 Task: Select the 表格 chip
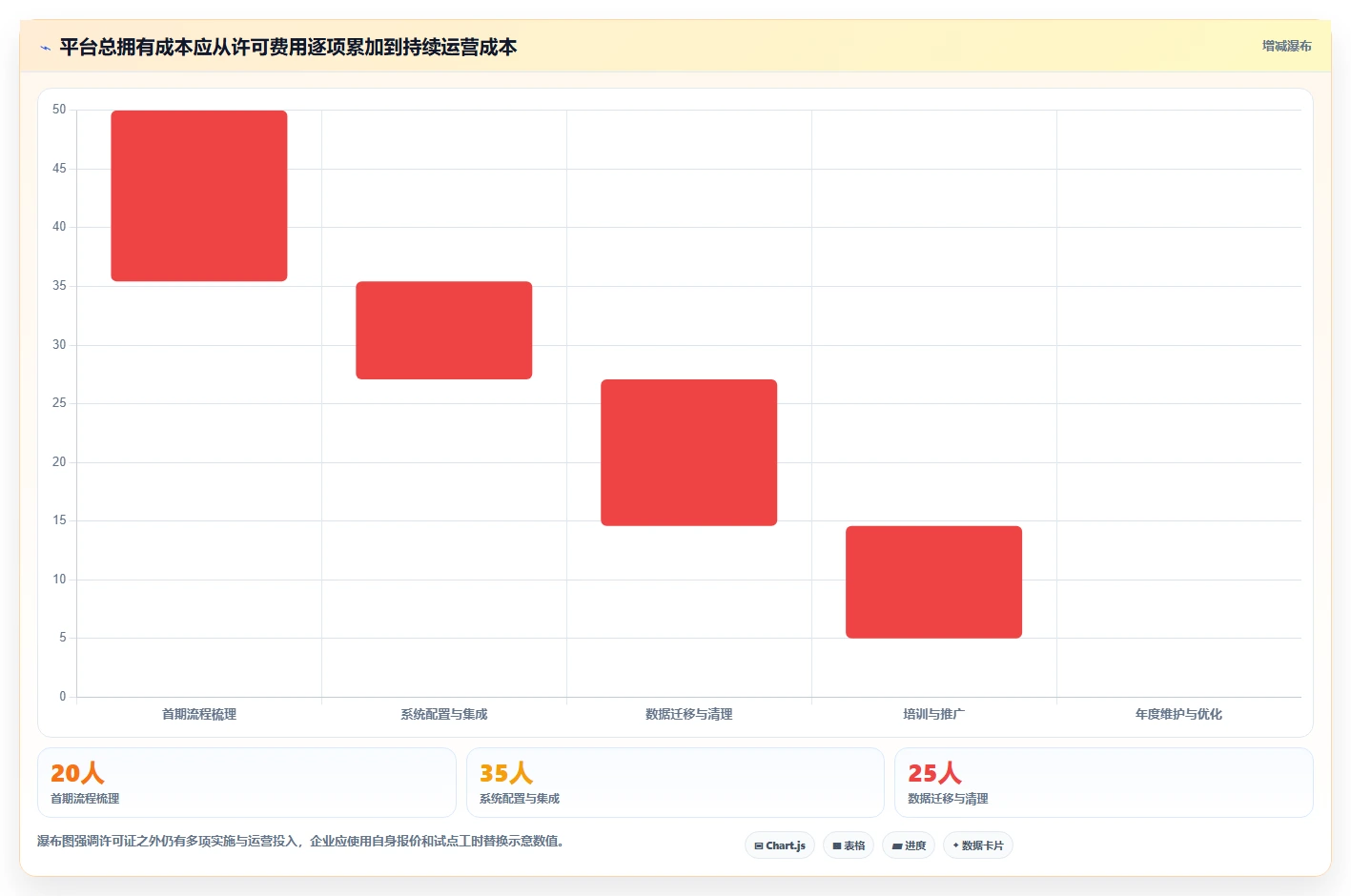click(x=849, y=845)
